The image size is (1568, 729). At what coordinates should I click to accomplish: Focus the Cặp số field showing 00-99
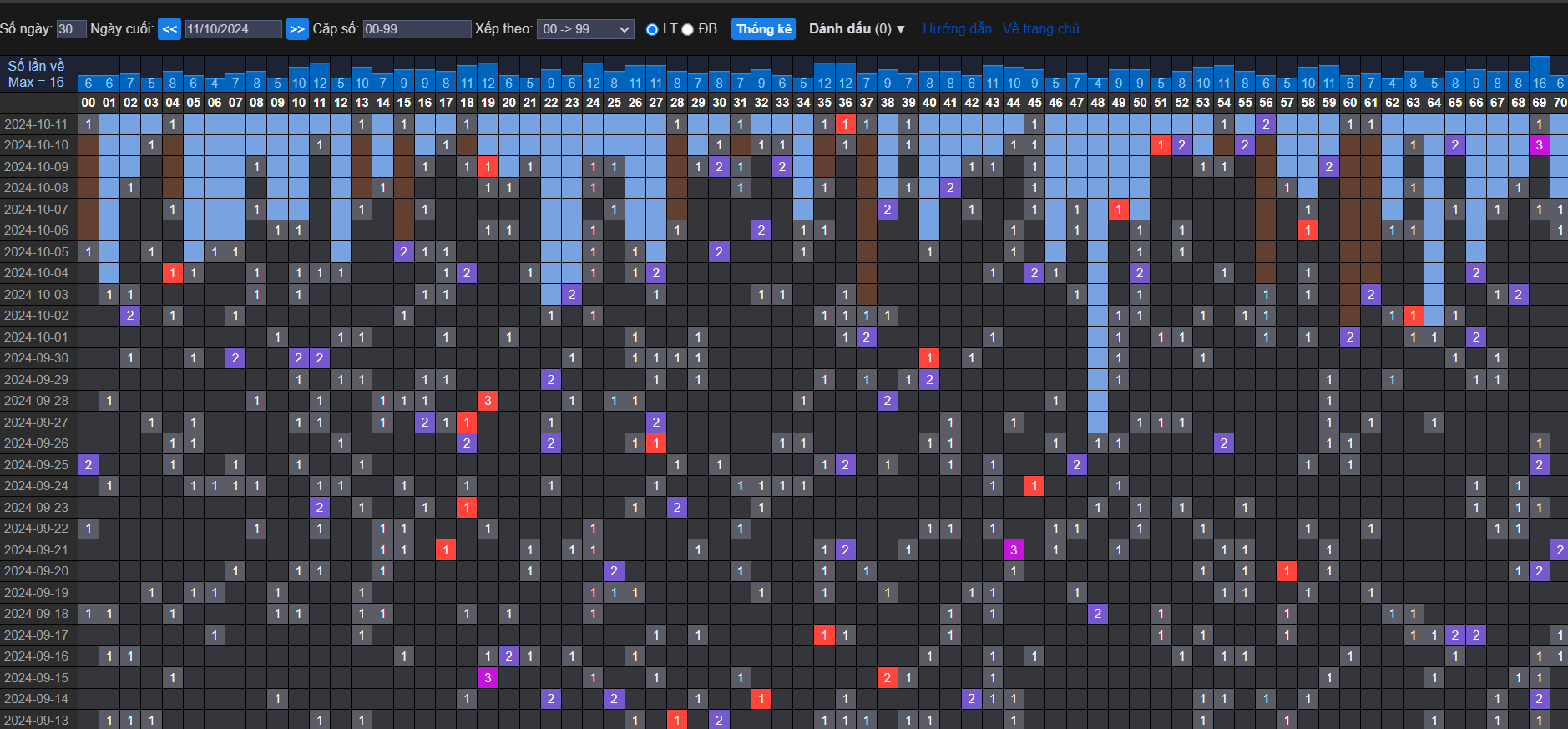point(417,29)
